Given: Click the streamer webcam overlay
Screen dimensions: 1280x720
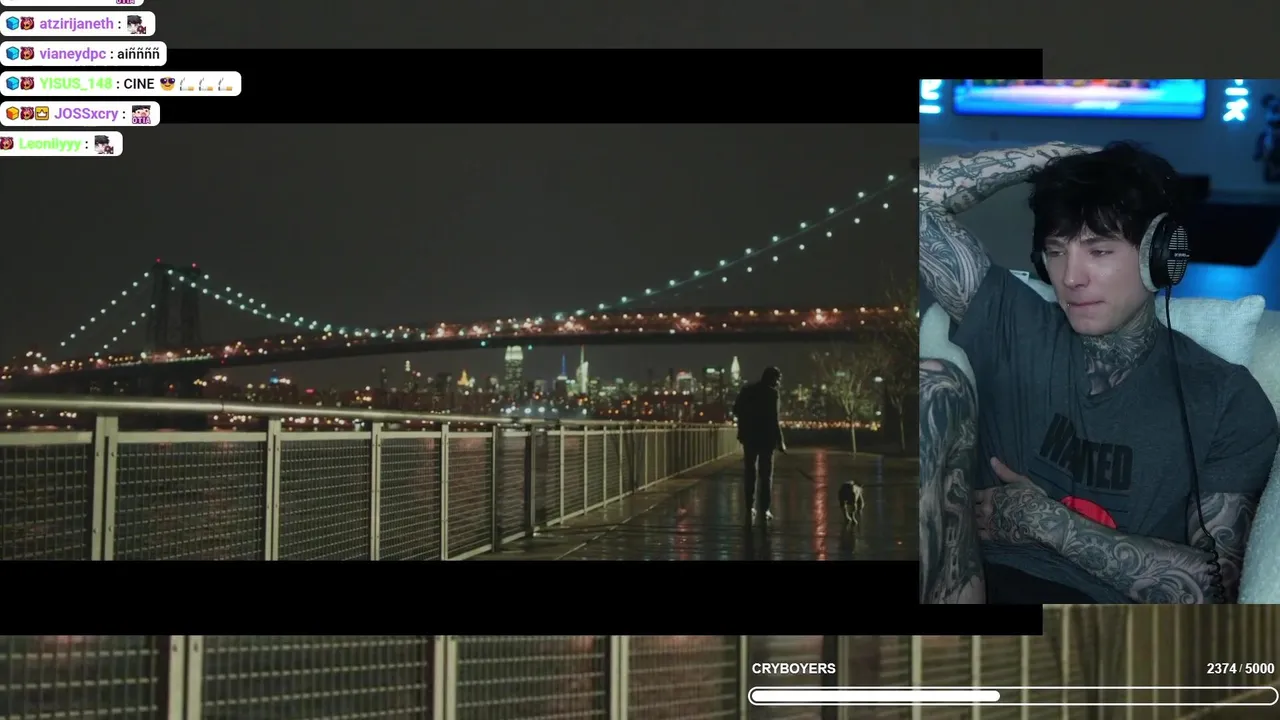Looking at the screenshot, I should point(1099,341).
